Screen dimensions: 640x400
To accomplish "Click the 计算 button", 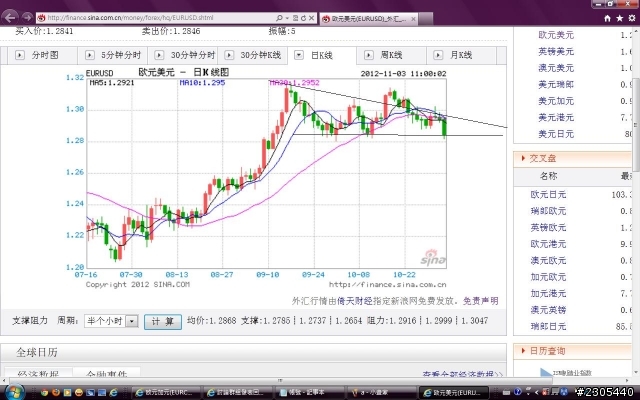I will pyautogui.click(x=162, y=322).
